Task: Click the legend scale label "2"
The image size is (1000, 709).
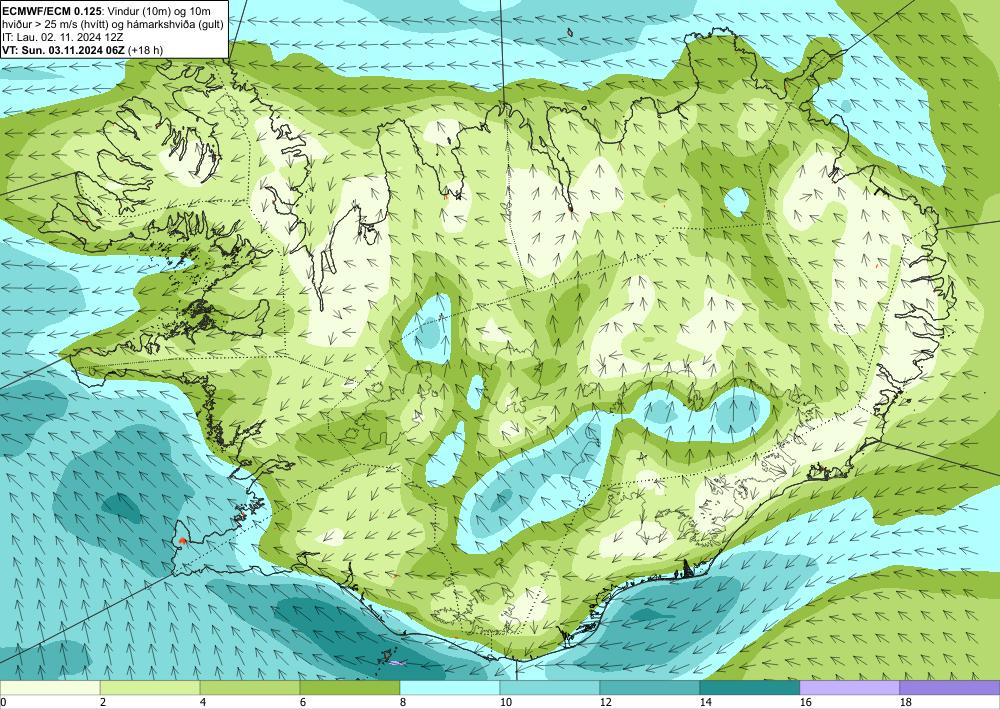Action: pos(103,702)
